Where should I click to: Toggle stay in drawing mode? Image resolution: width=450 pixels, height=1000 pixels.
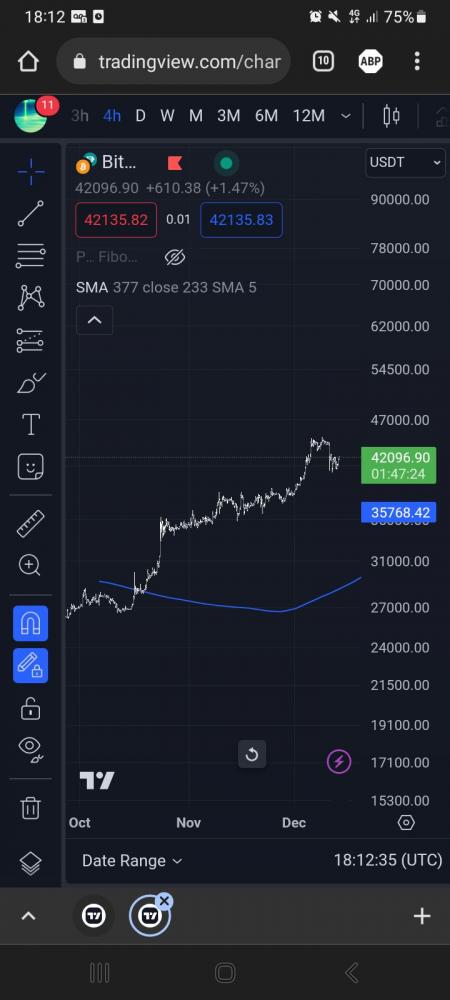pos(31,665)
